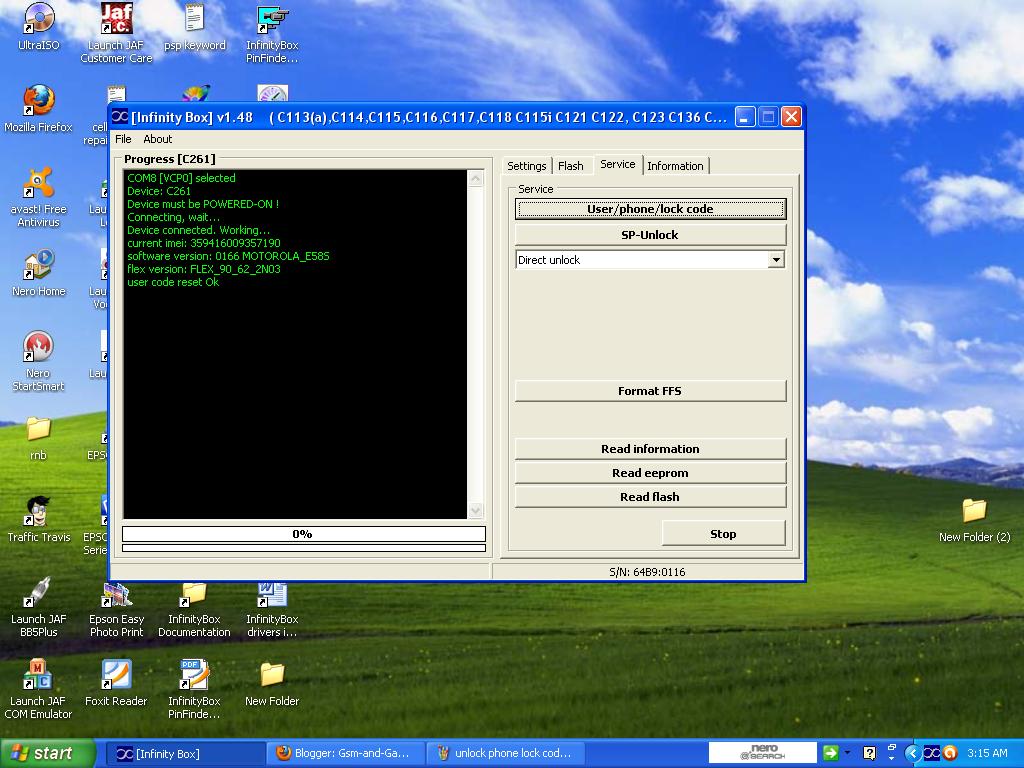Switch to the Information tab
This screenshot has height=768, width=1024.
675,166
